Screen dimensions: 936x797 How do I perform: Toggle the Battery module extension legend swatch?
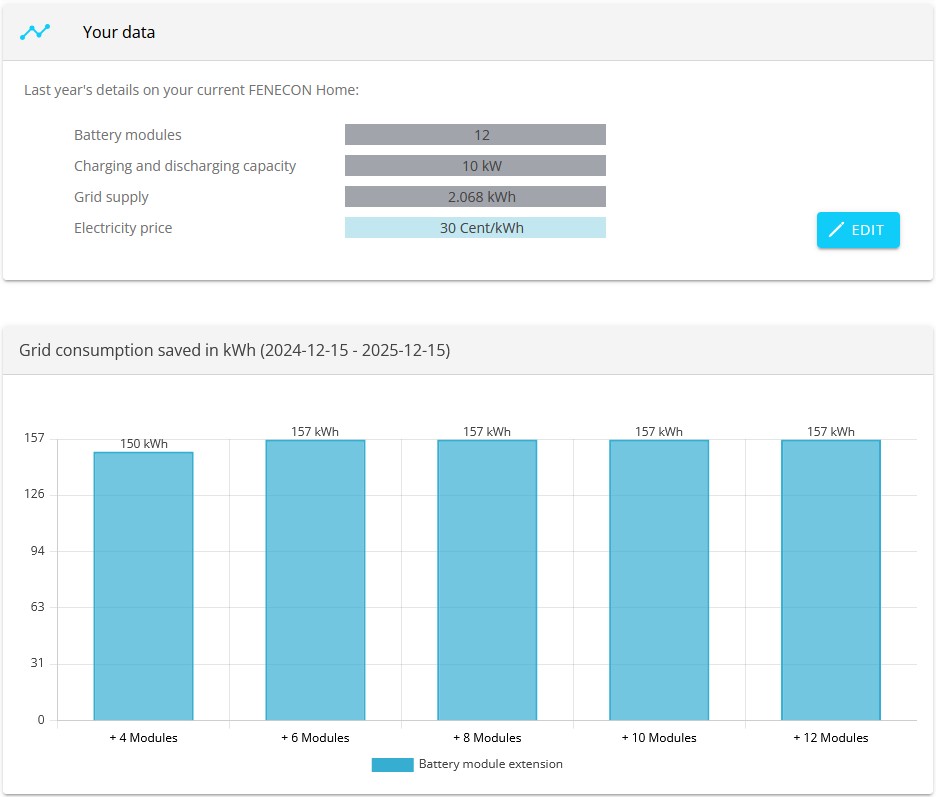tap(392, 765)
